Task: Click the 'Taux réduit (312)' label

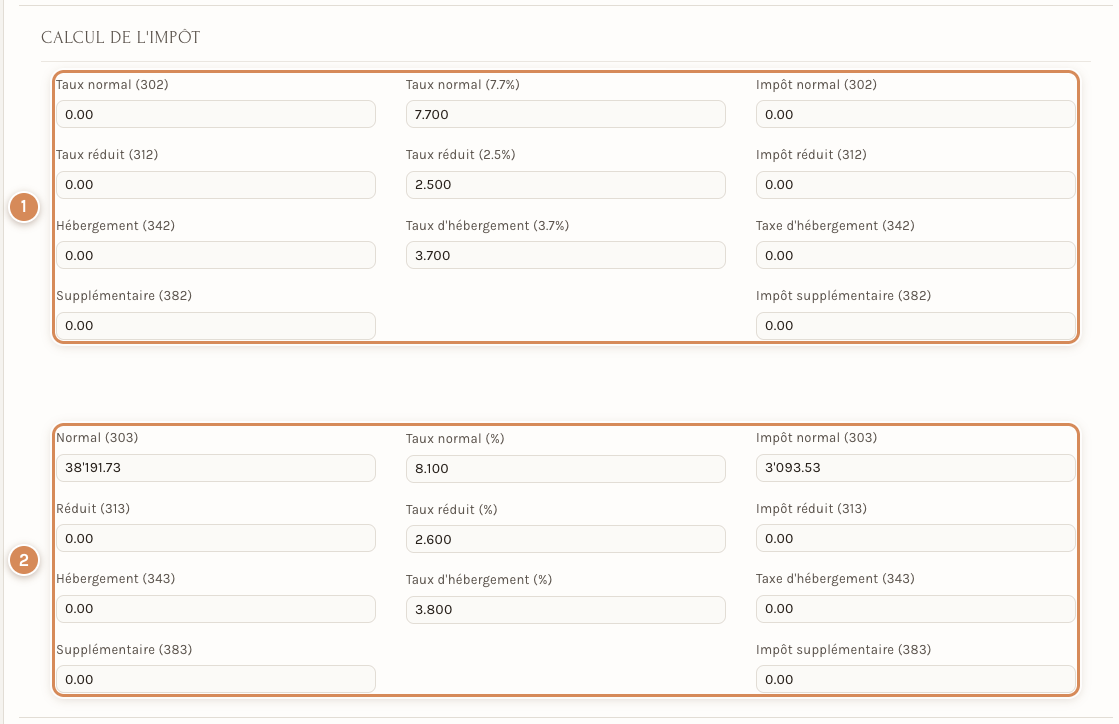Action: coord(107,155)
